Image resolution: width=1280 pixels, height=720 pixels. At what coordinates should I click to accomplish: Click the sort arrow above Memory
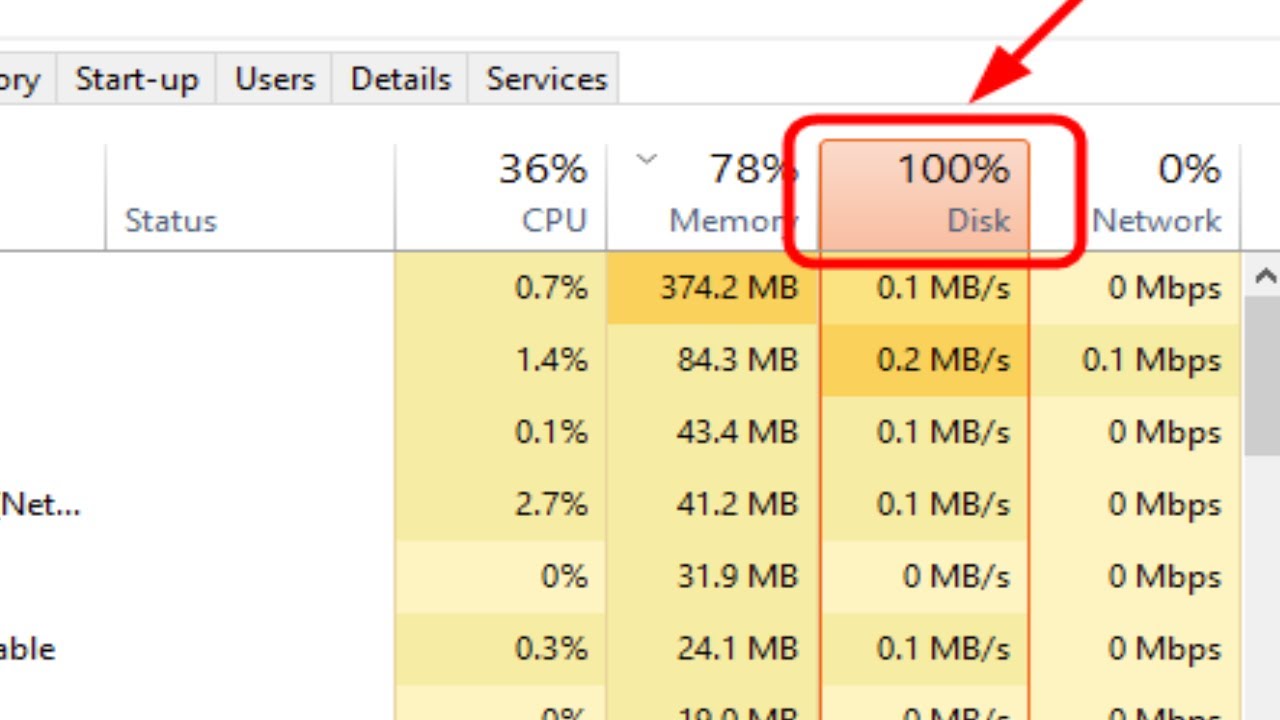tap(647, 158)
